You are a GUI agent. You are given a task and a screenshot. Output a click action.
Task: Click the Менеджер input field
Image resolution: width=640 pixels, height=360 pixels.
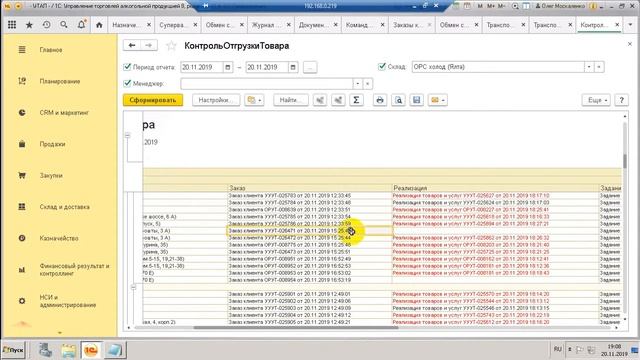pos(267,84)
